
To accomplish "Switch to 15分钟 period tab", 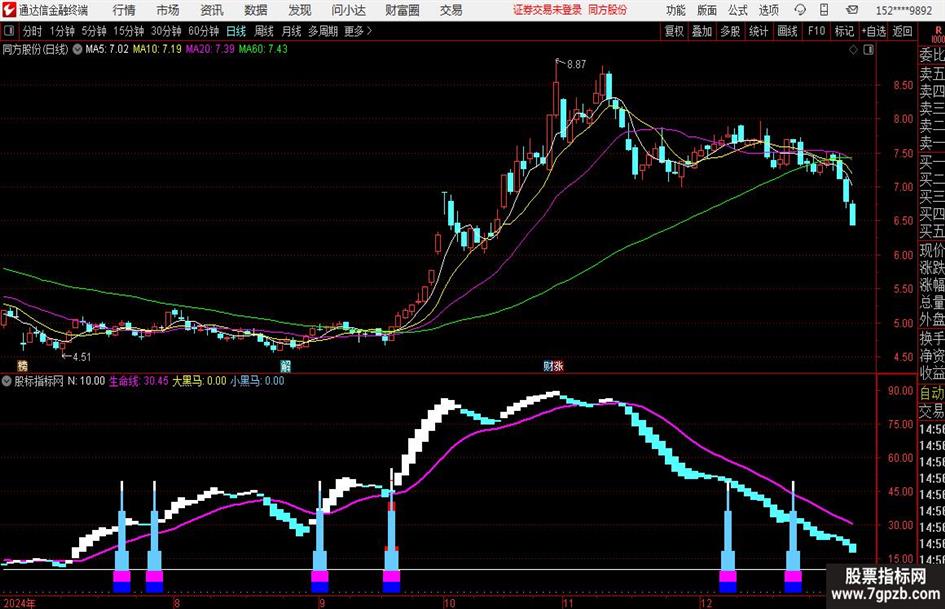I will click(x=129, y=31).
